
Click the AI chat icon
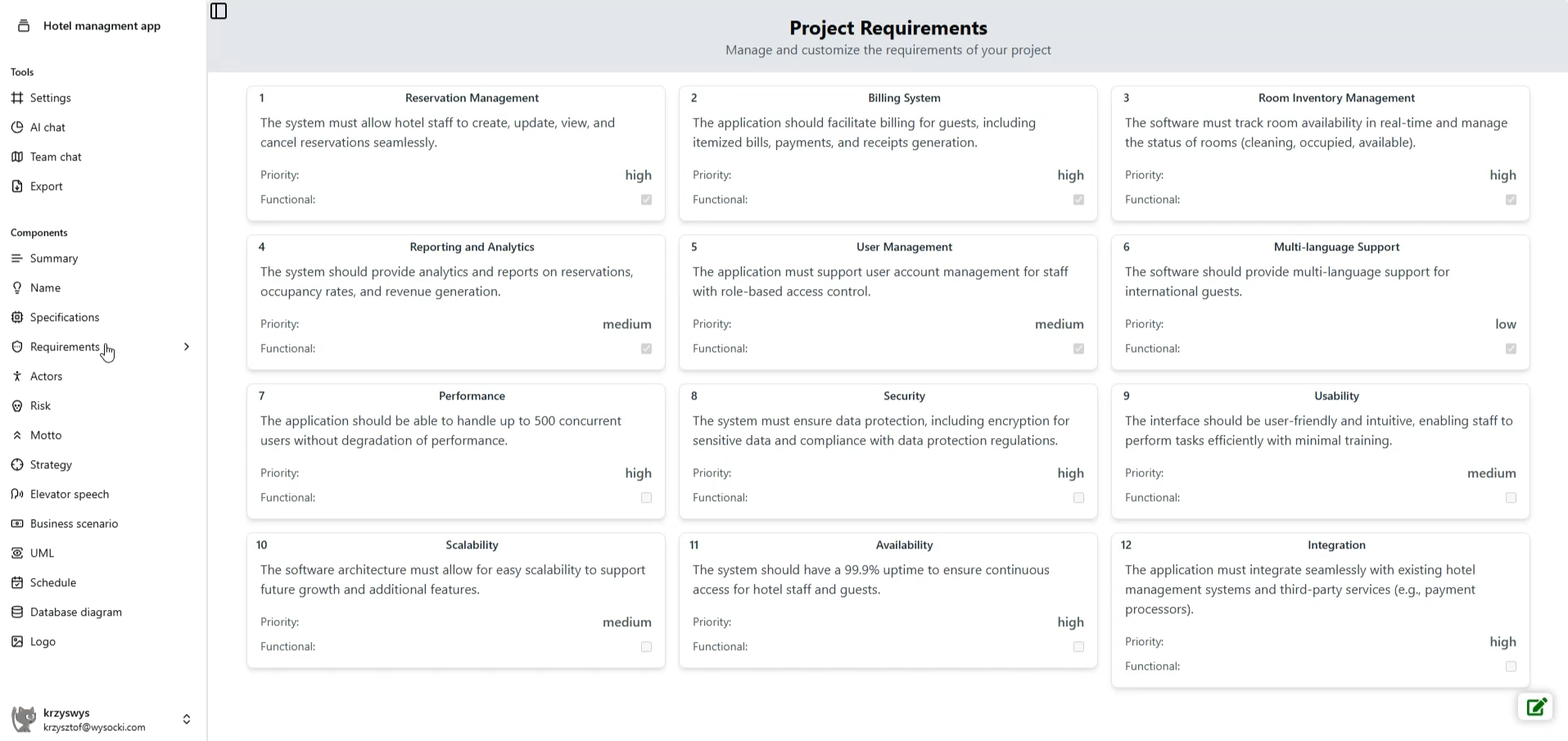(x=17, y=128)
